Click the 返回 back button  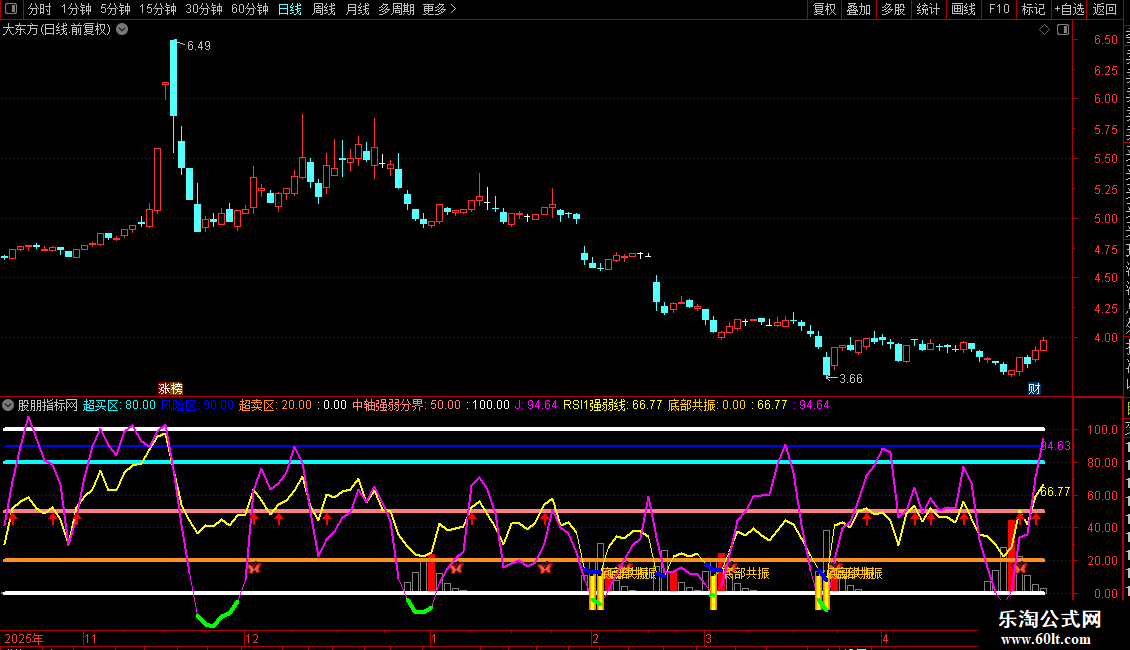click(x=1105, y=9)
